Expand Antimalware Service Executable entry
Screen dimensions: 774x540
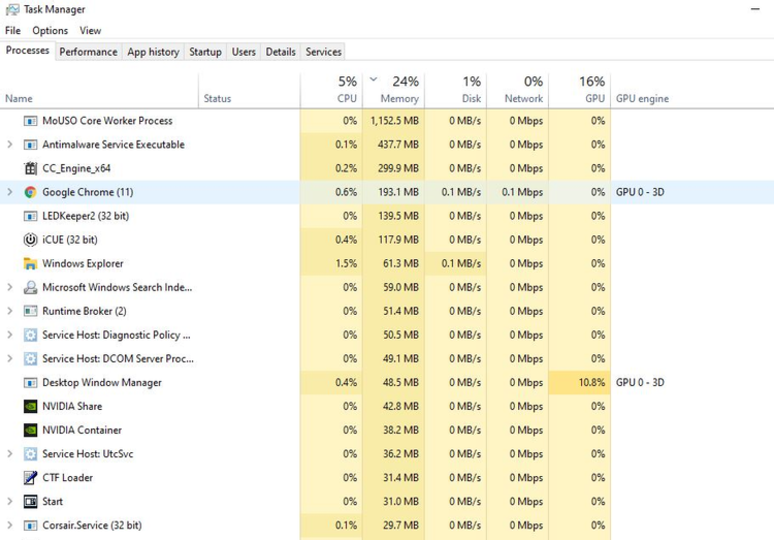click(x=9, y=144)
